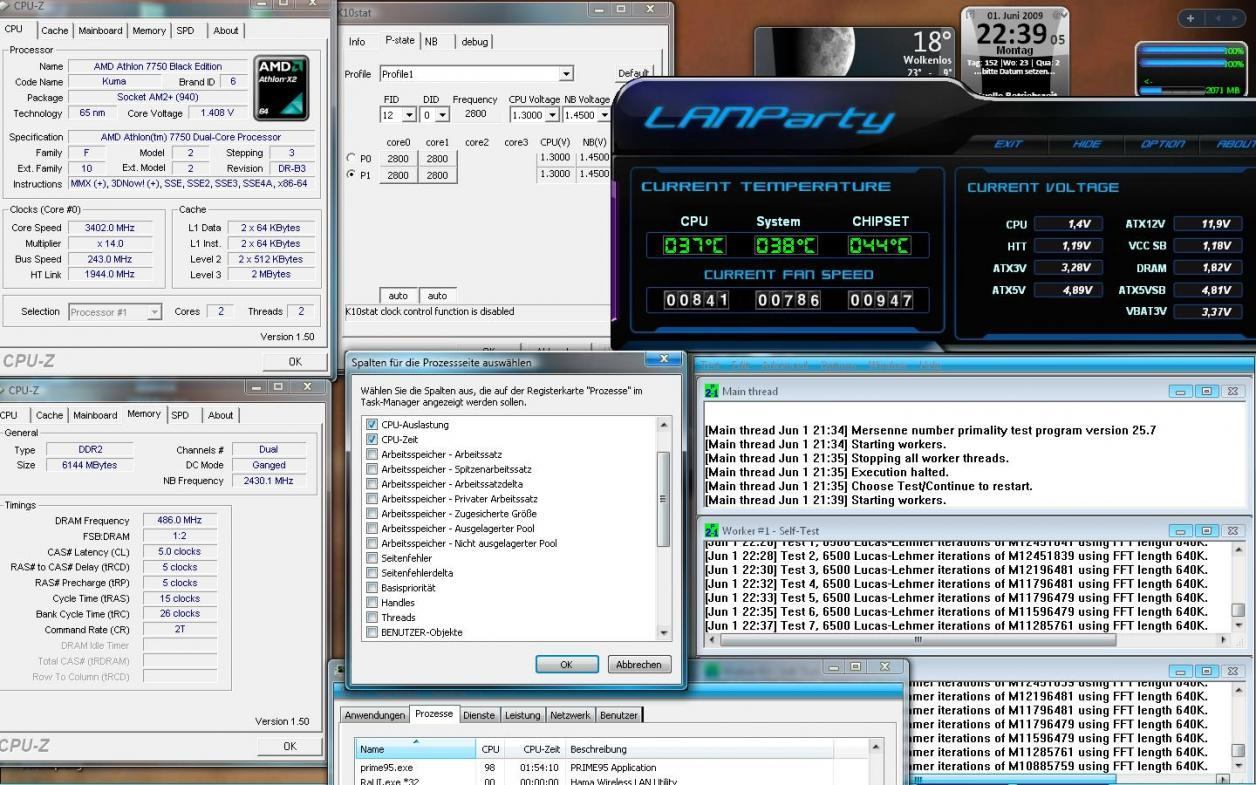Click the DRAM Frequency value 486.0 MHz

point(178,521)
